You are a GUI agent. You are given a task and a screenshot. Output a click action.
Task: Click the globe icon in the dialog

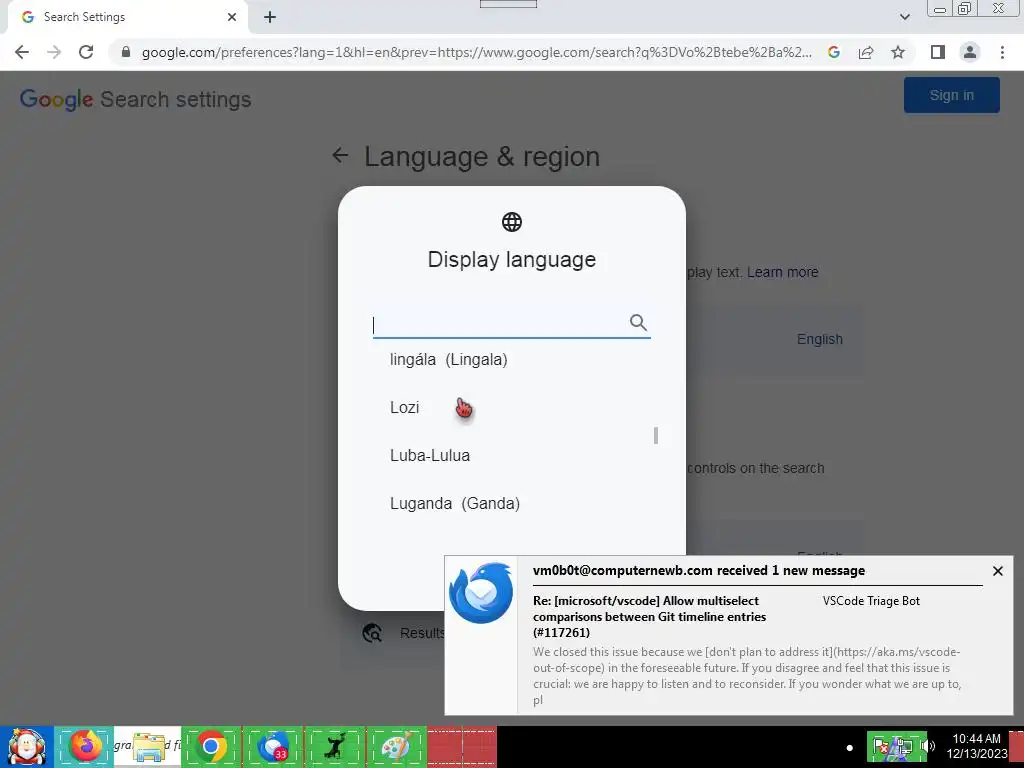(x=512, y=222)
